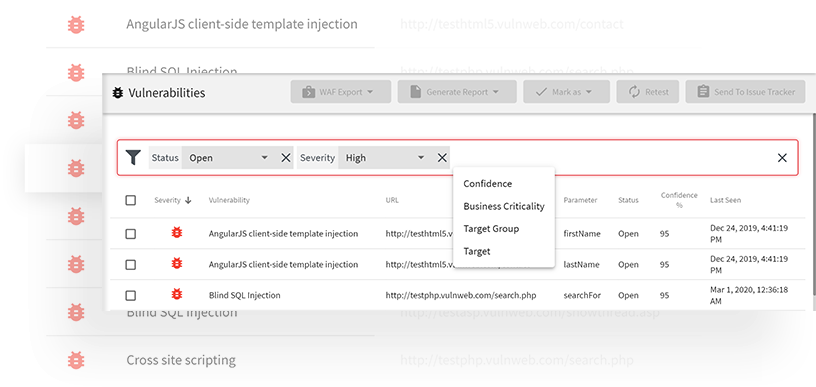Choose Business Criticality filter option
The image size is (816, 387).
(x=504, y=206)
